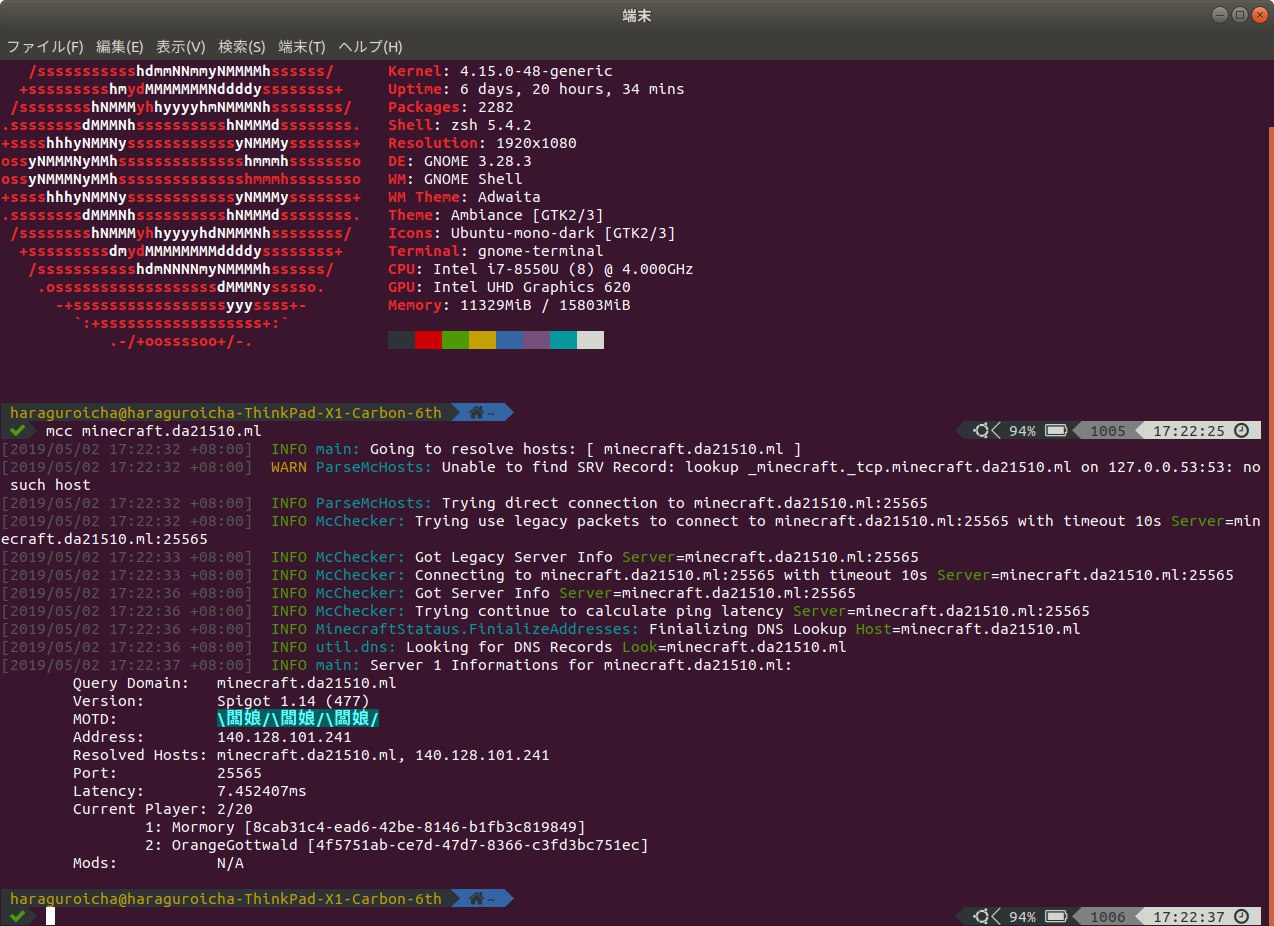Click player entry 'Mormory'
Image resolution: width=1274 pixels, height=926 pixels.
203,827
